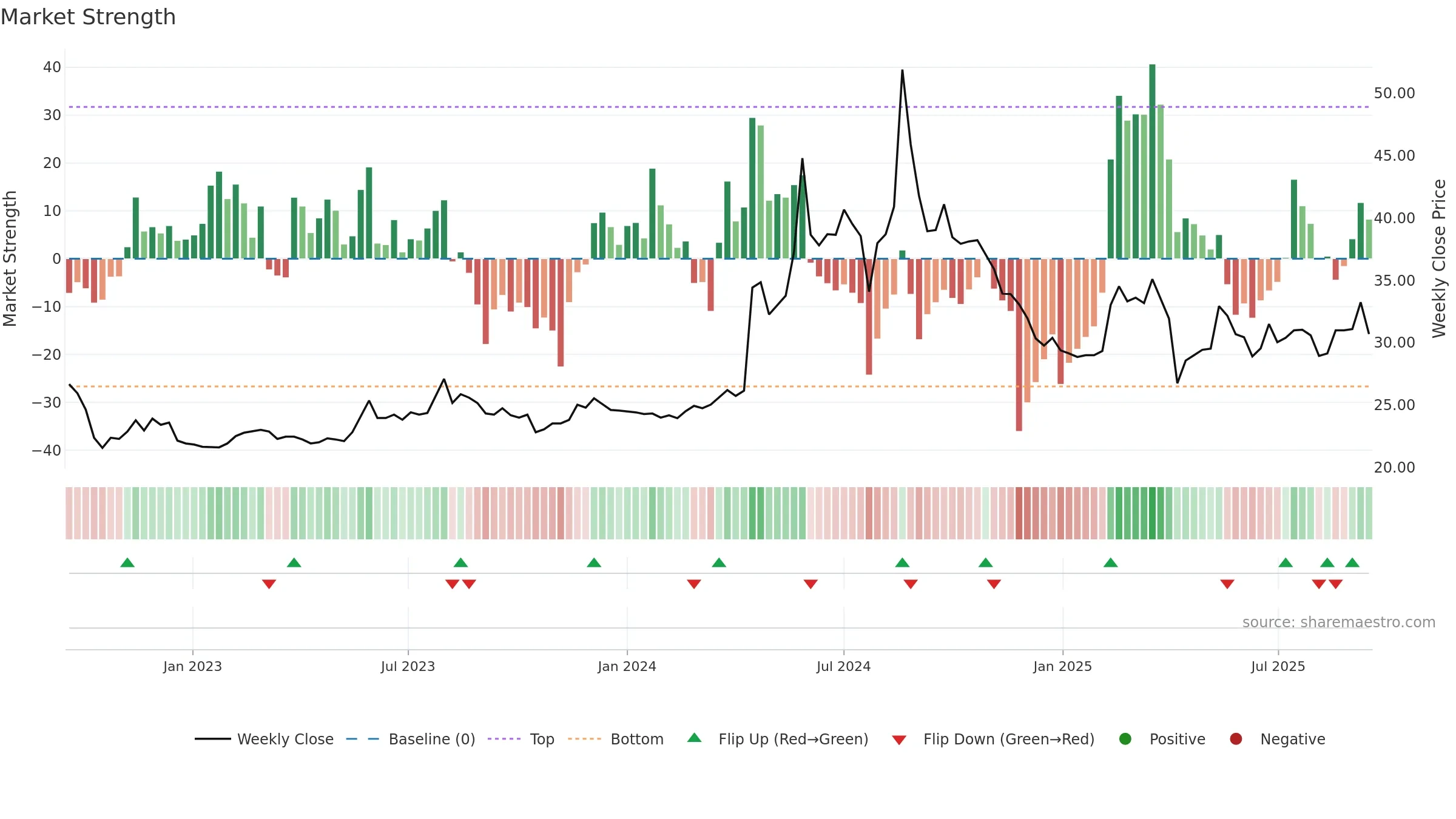Toggle Flip Down (Green→Red) legend entry
Screen dimensions: 1456x819
tap(993, 739)
